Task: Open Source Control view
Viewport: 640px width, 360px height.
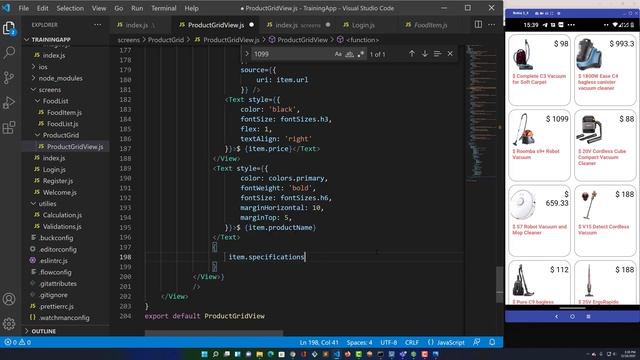Action: click(x=9, y=77)
